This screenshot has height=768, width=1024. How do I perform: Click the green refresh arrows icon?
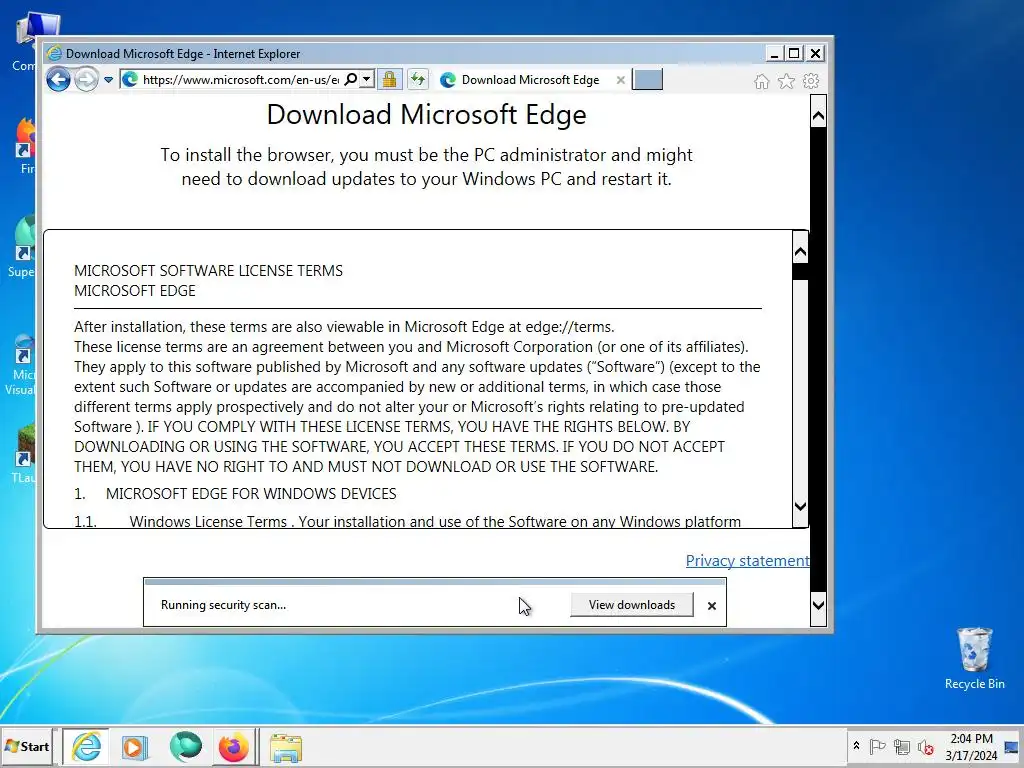click(x=418, y=80)
